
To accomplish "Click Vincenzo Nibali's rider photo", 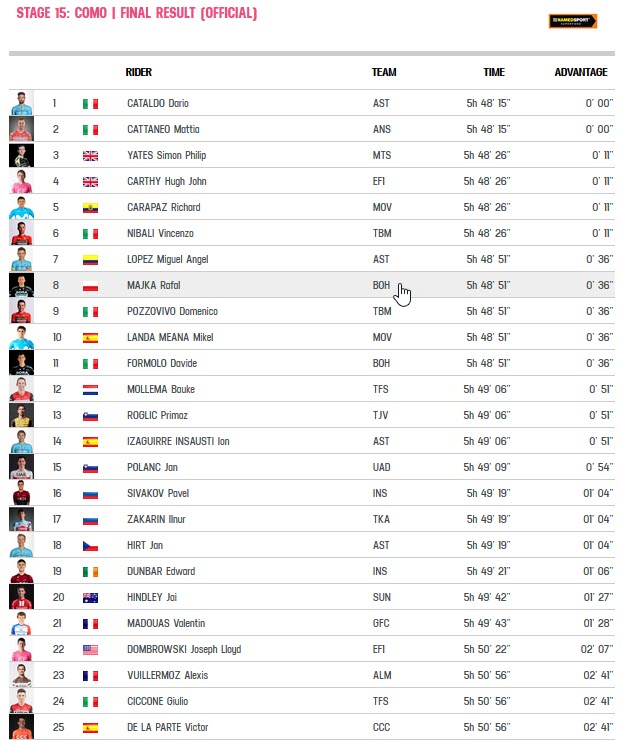I will [x=21, y=233].
